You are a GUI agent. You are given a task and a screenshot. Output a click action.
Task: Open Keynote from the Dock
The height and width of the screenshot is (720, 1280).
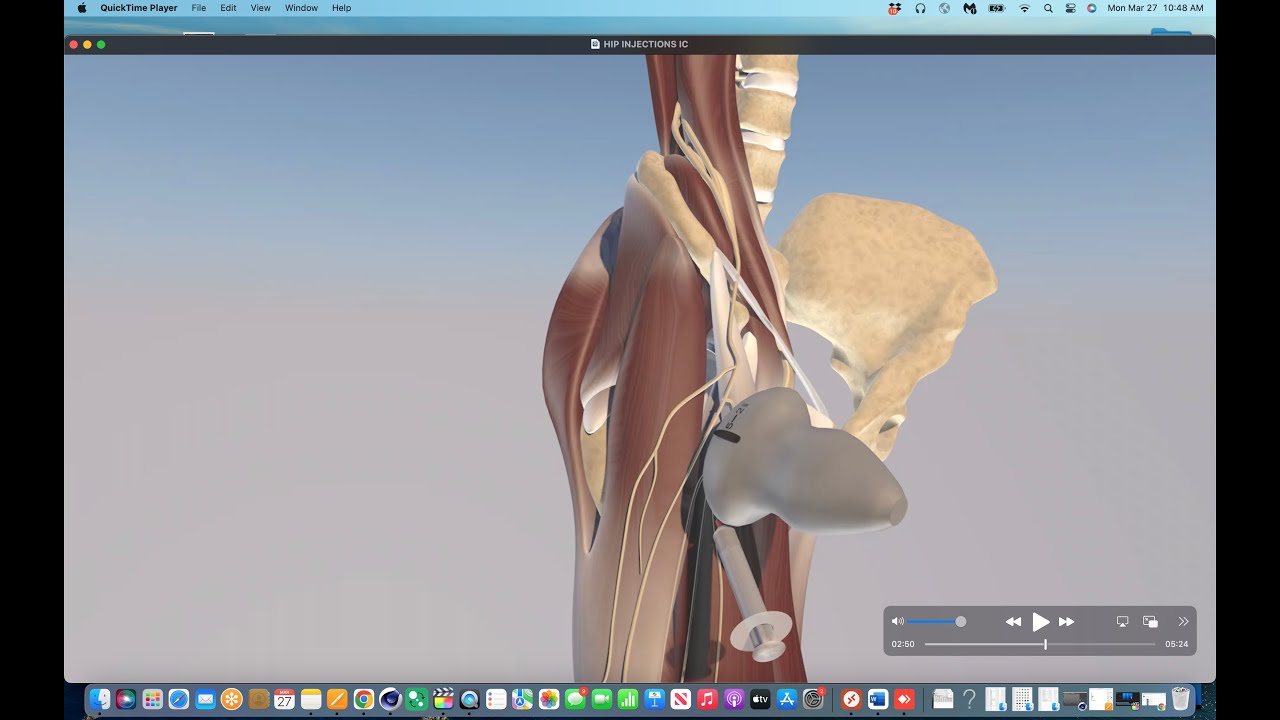pyautogui.click(x=655, y=699)
